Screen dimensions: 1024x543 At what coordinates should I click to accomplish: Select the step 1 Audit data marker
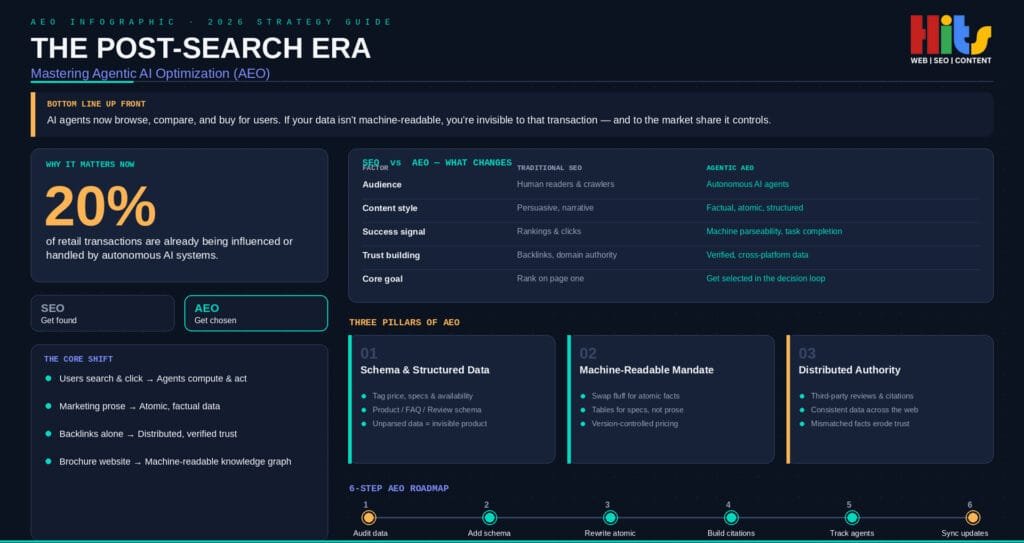click(368, 518)
